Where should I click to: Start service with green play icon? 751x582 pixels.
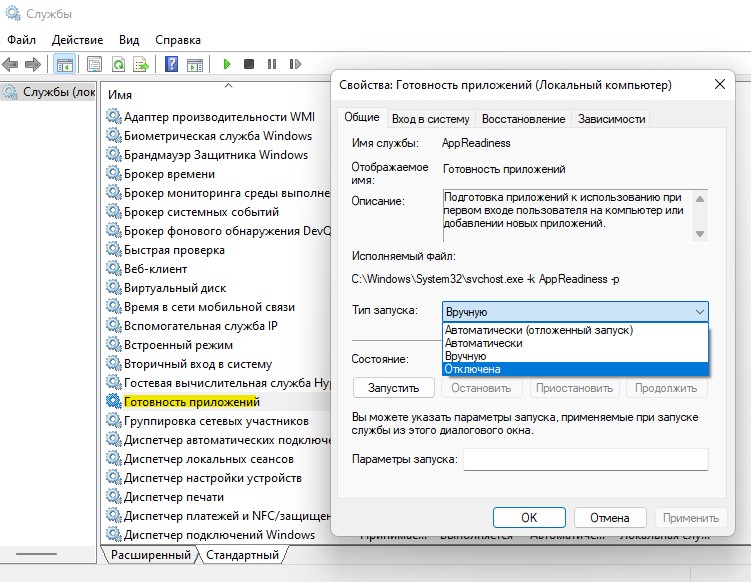(227, 64)
